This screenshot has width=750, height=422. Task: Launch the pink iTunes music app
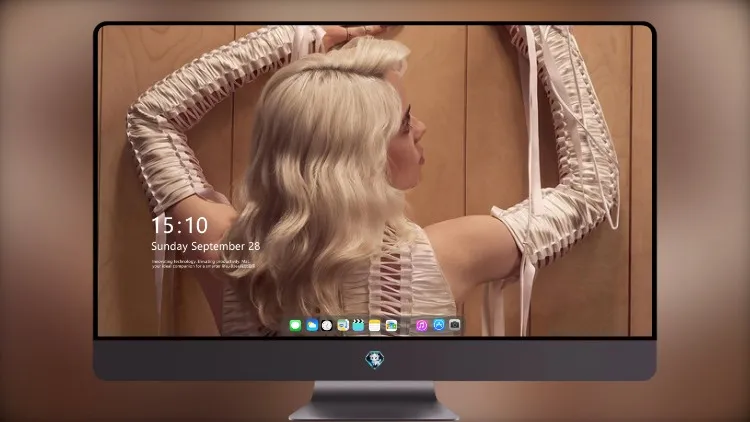pyautogui.click(x=421, y=326)
